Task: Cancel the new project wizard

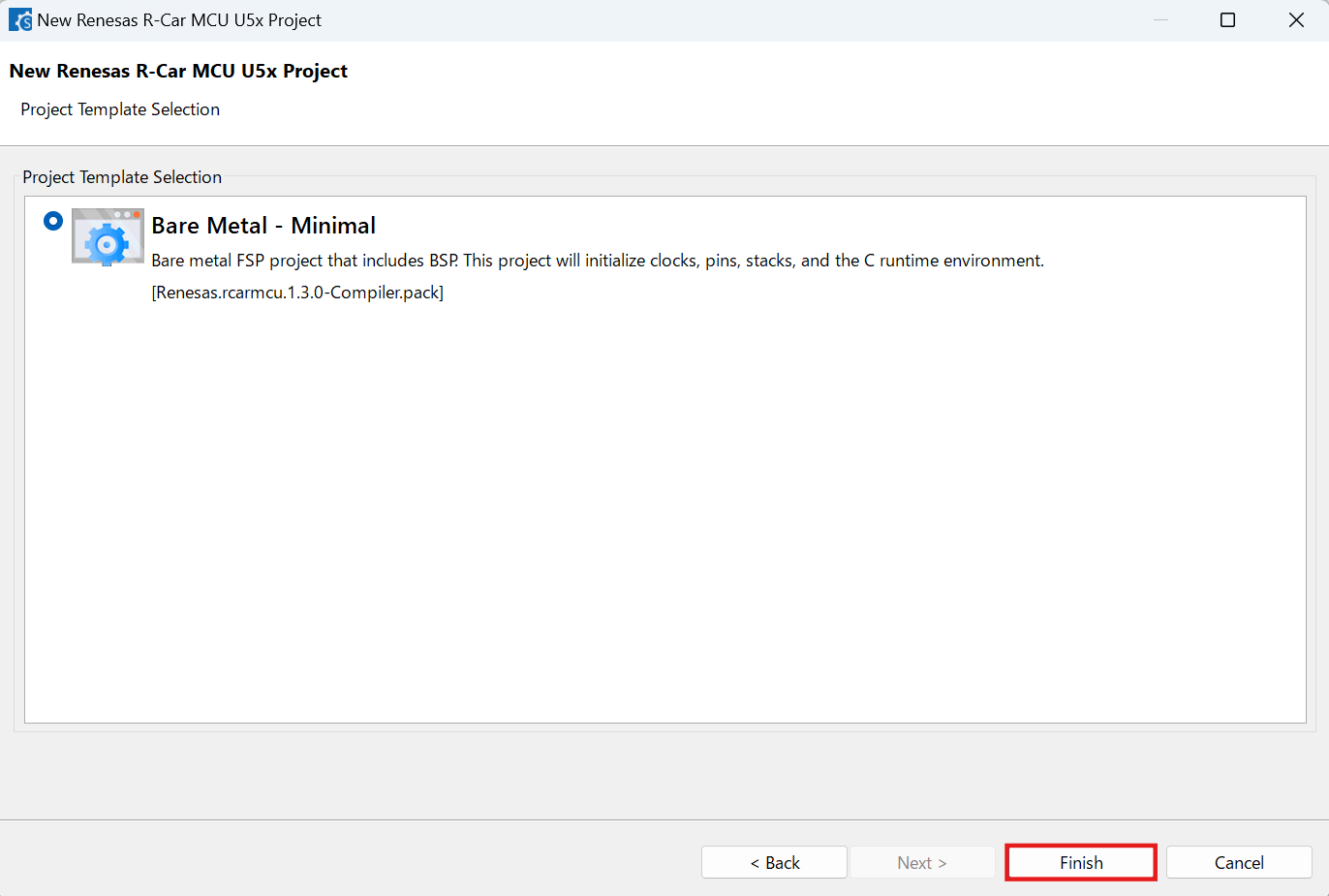Action: [x=1239, y=862]
